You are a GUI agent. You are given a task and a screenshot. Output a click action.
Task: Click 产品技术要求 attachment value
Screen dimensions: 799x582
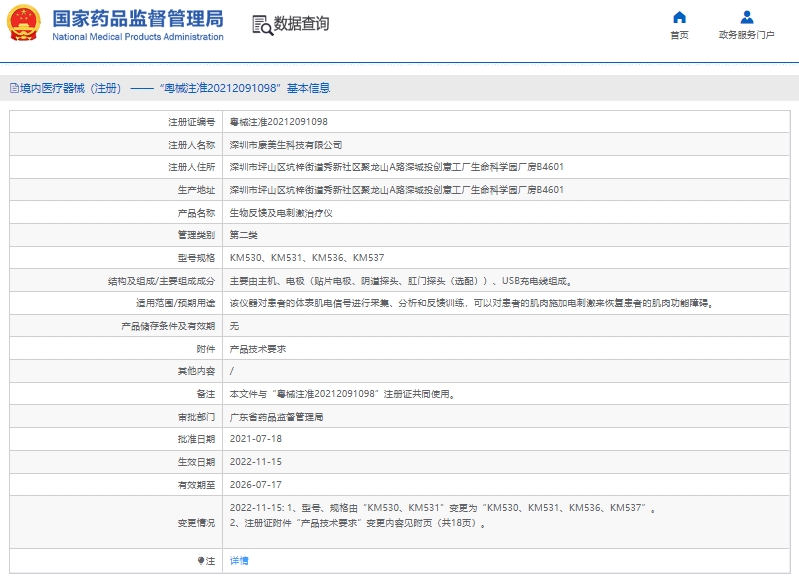pos(258,349)
